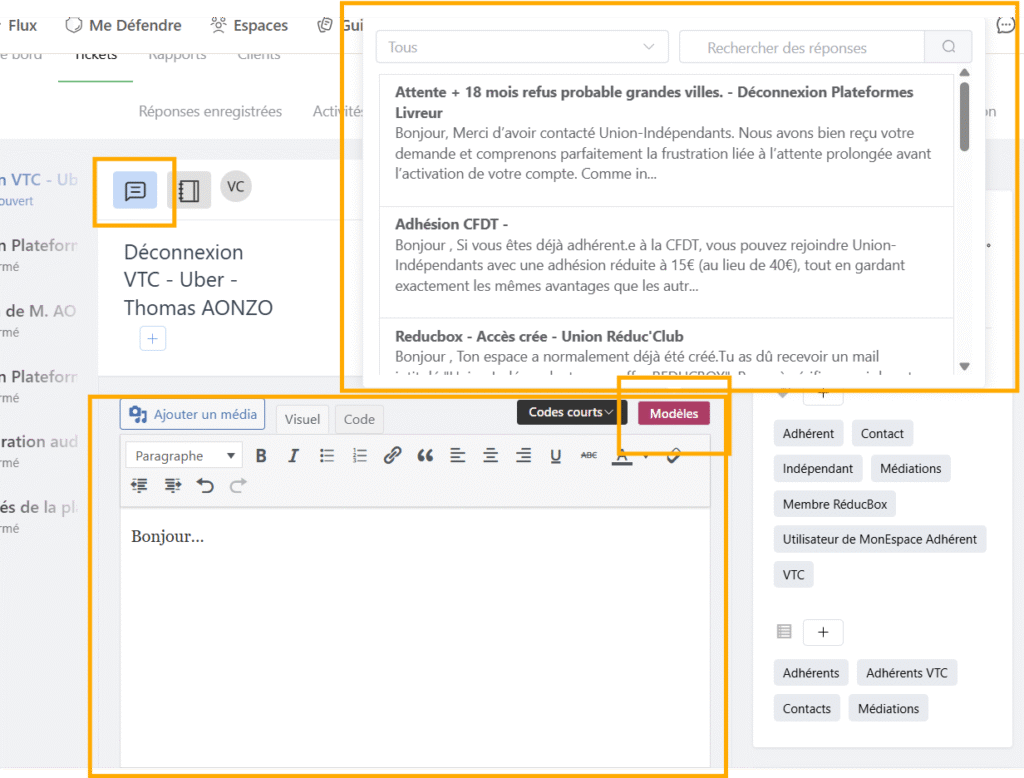Open the notebook notes icon
Viewport: 1024px width, 778px height.
point(188,190)
